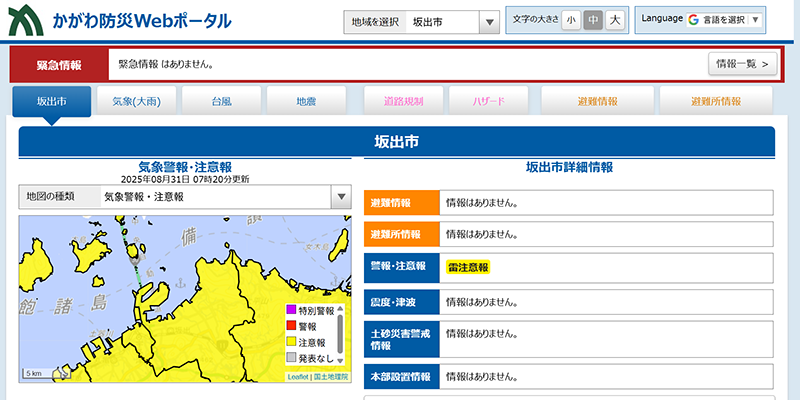Screen dimensions: 800x400
Task: Click the region dropdown arrow button
Action: click(x=489, y=22)
